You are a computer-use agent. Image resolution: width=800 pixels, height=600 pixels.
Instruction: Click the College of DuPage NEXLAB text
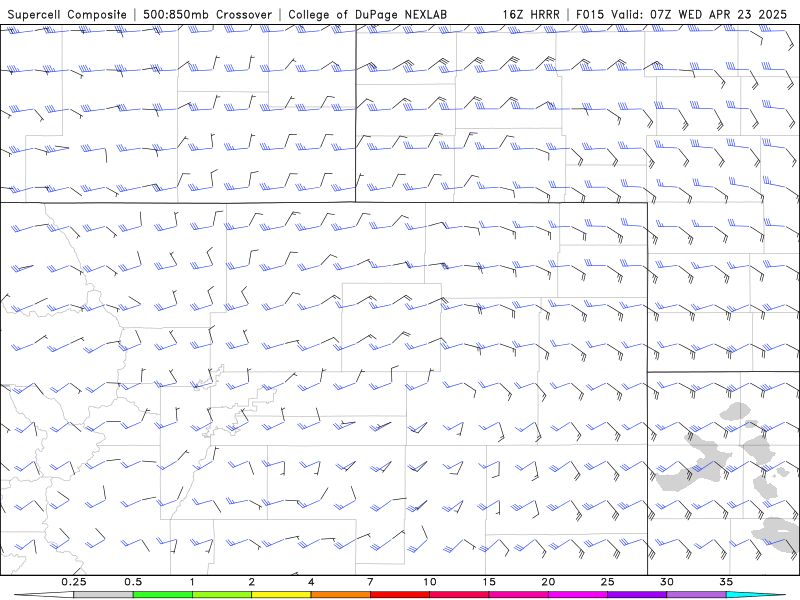point(367,14)
